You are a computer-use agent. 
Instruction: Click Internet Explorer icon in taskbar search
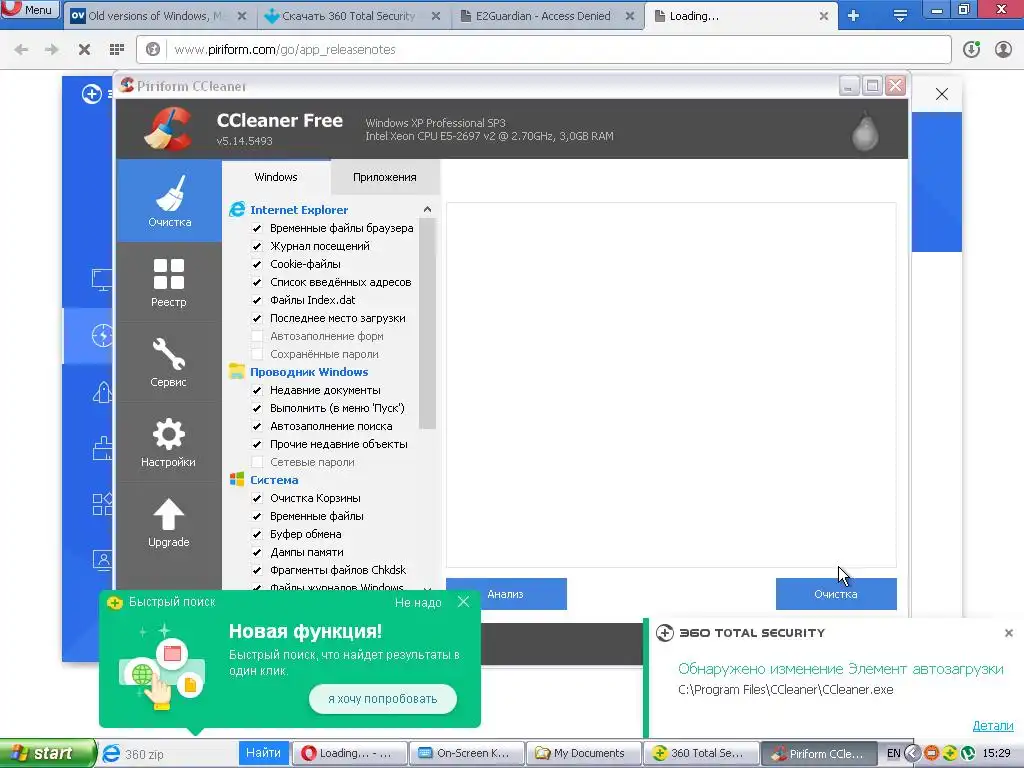[112, 753]
